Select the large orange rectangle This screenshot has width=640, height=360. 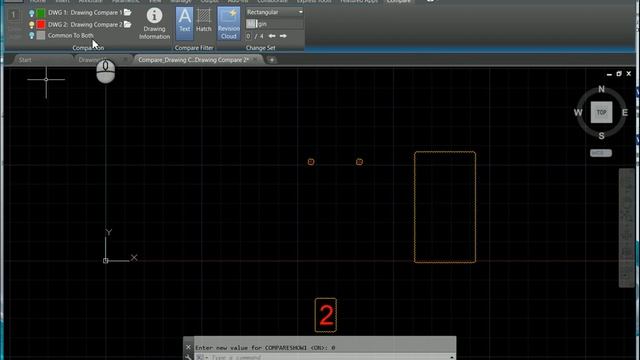coord(445,207)
